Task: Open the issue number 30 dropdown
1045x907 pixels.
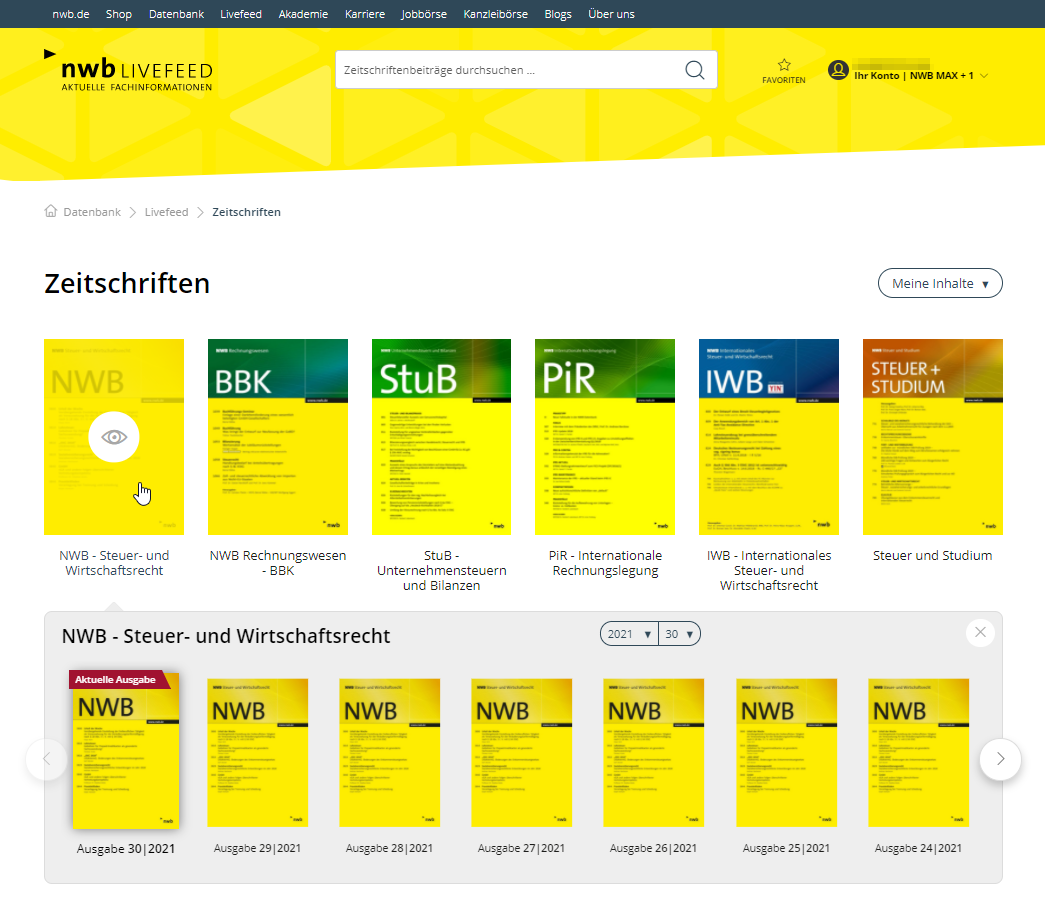Action: pyautogui.click(x=680, y=634)
